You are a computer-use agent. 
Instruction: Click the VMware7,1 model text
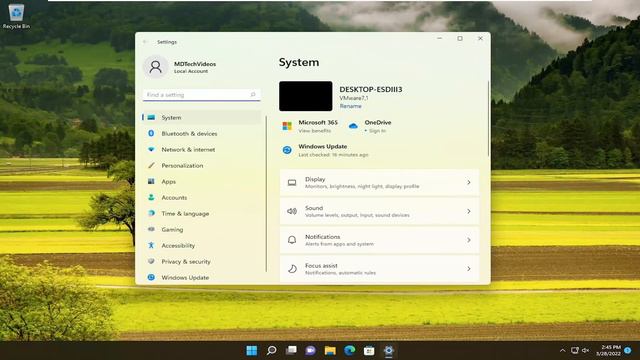pyautogui.click(x=354, y=98)
